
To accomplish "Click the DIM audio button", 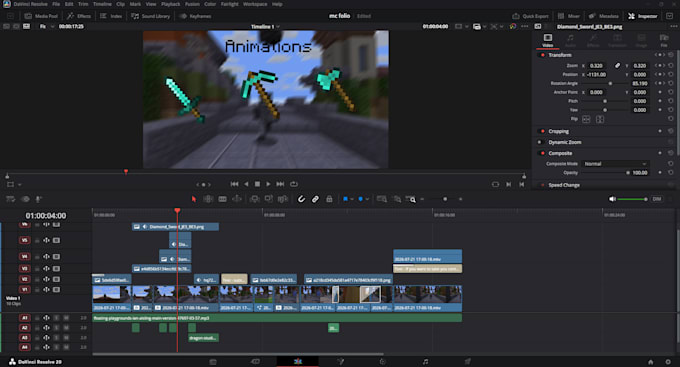I will (657, 199).
